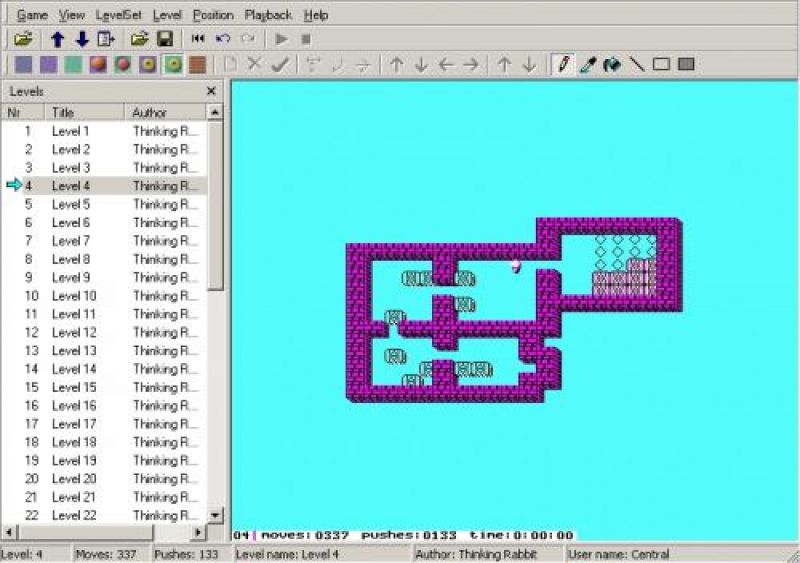Click the greyed redo arrow
This screenshot has height=563, width=800.
pyautogui.click(x=248, y=39)
